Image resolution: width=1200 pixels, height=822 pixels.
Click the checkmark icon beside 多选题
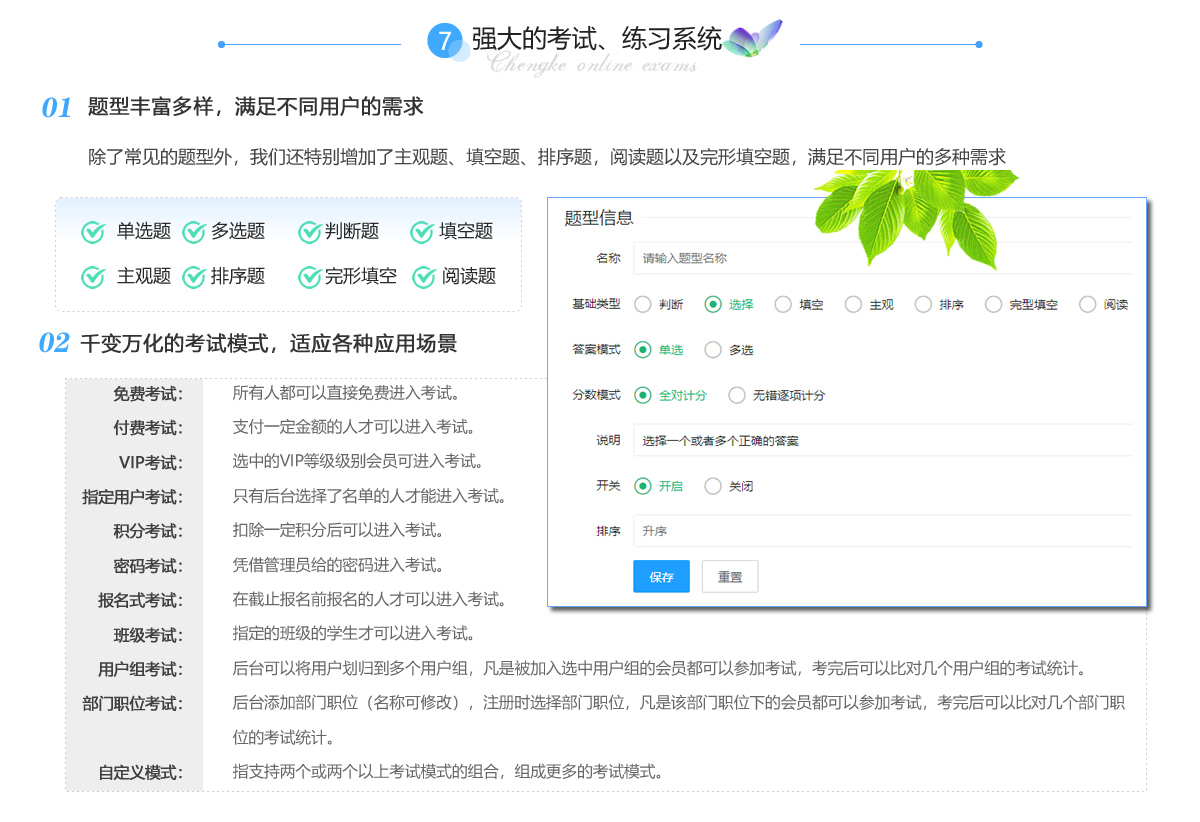tap(194, 232)
